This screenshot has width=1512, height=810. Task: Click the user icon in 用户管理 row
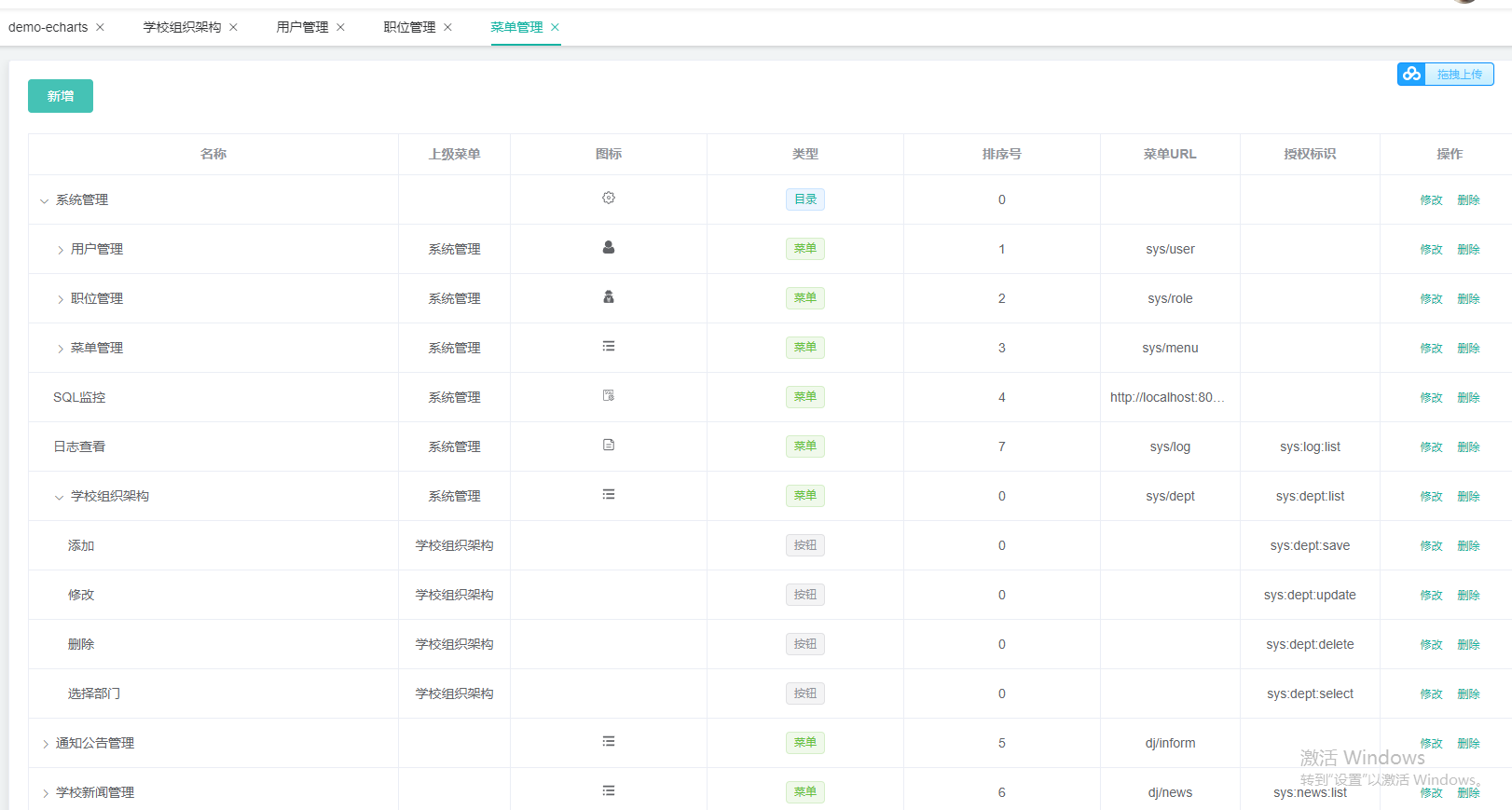[609, 247]
